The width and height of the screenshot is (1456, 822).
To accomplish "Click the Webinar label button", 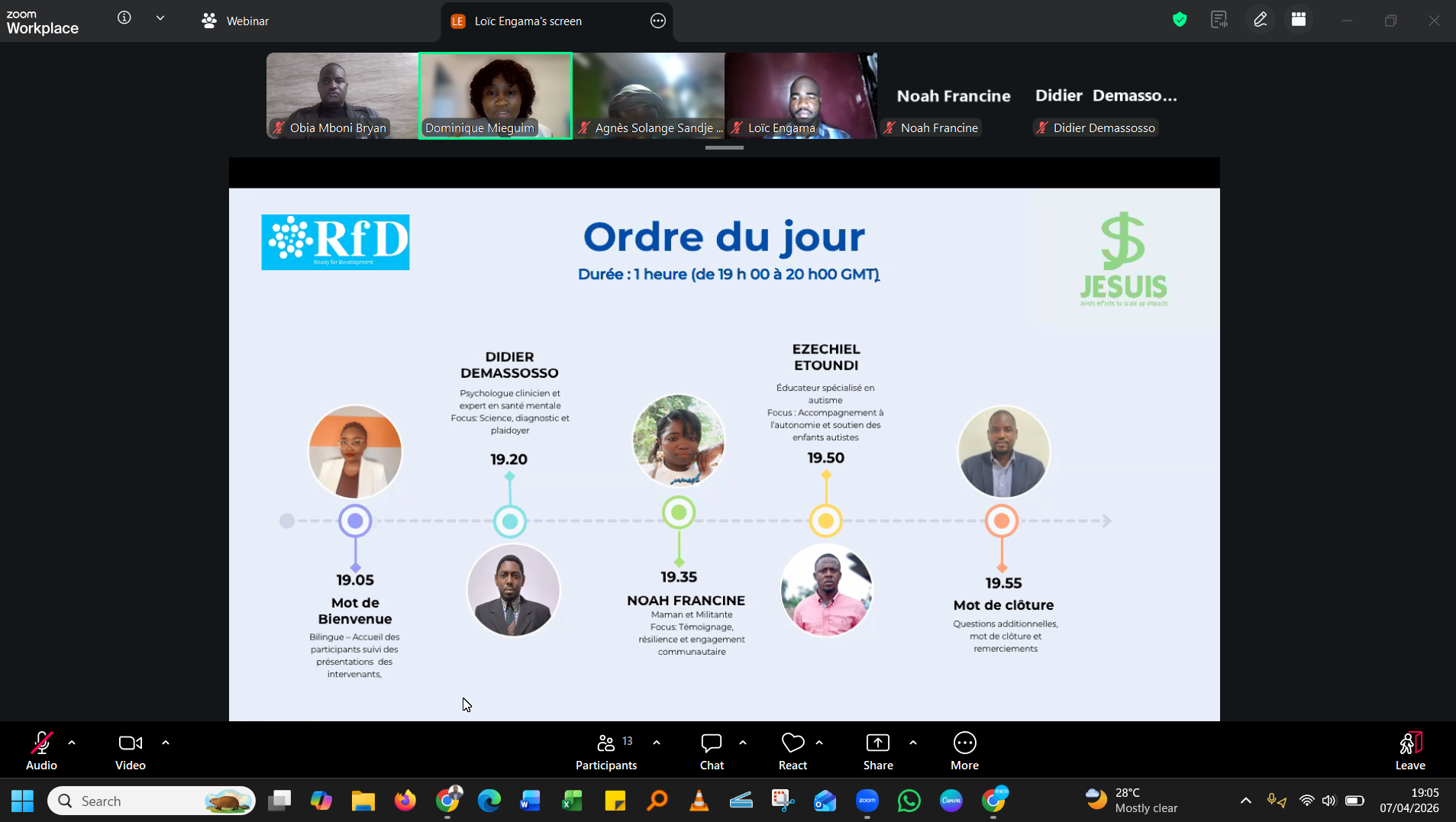I will [x=235, y=21].
